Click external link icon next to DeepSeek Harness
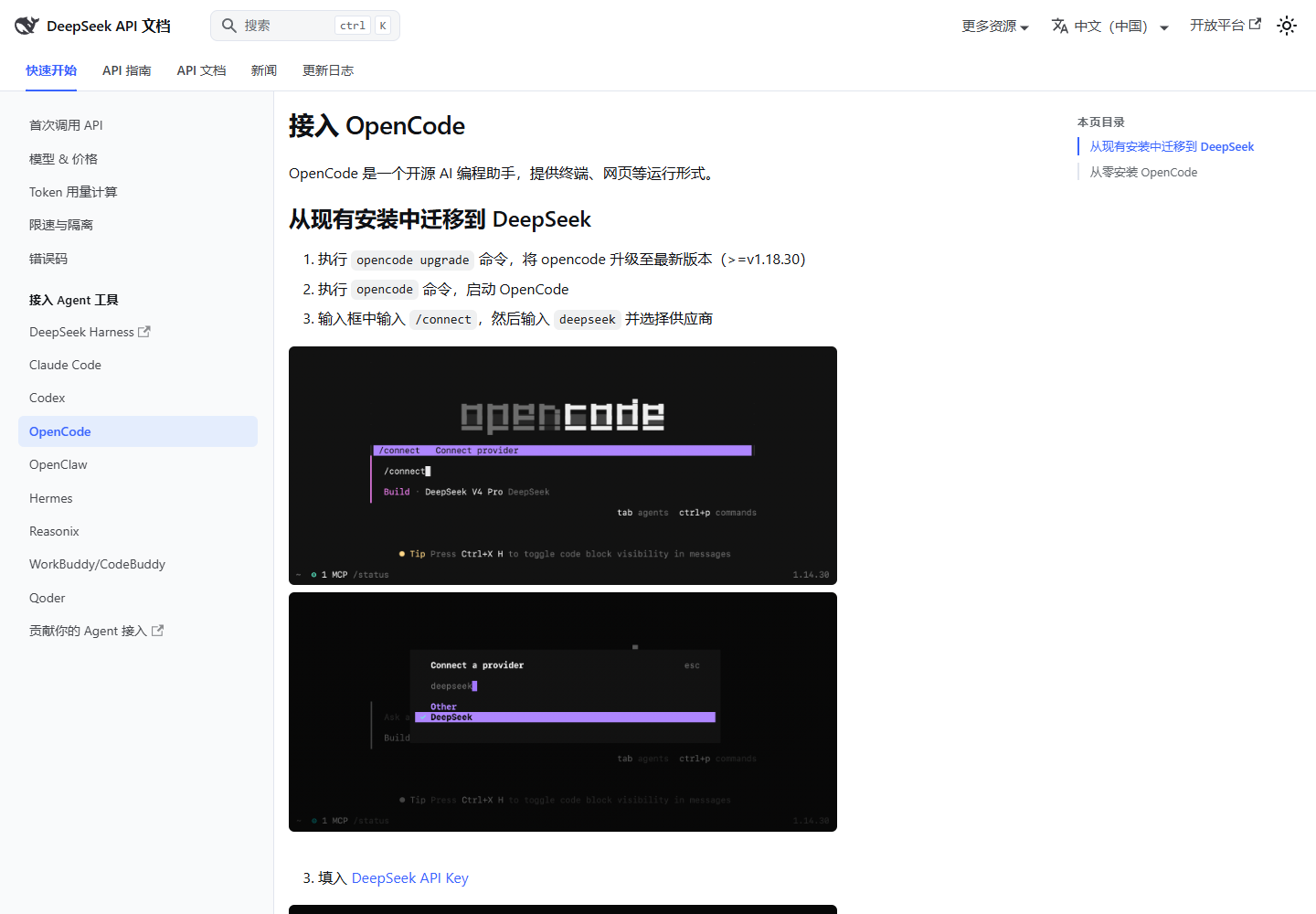 [144, 332]
